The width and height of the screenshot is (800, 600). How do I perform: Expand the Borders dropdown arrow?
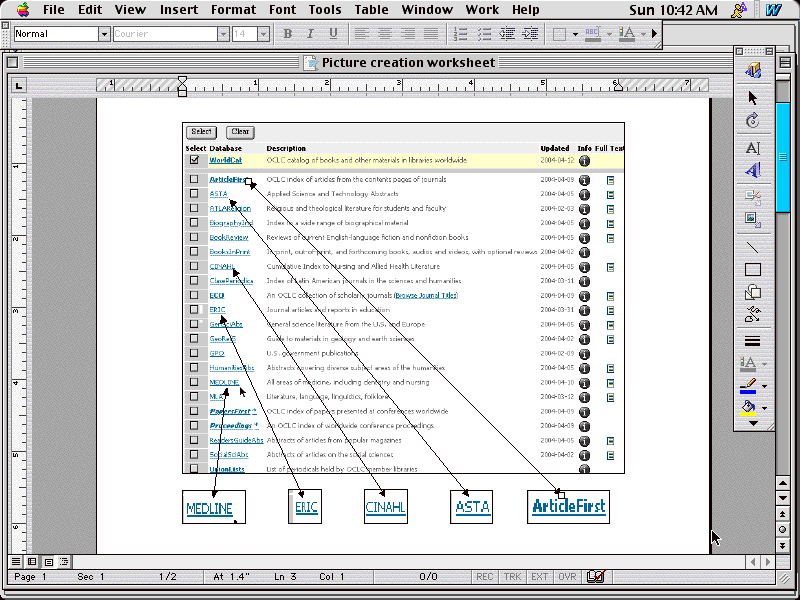coord(575,34)
